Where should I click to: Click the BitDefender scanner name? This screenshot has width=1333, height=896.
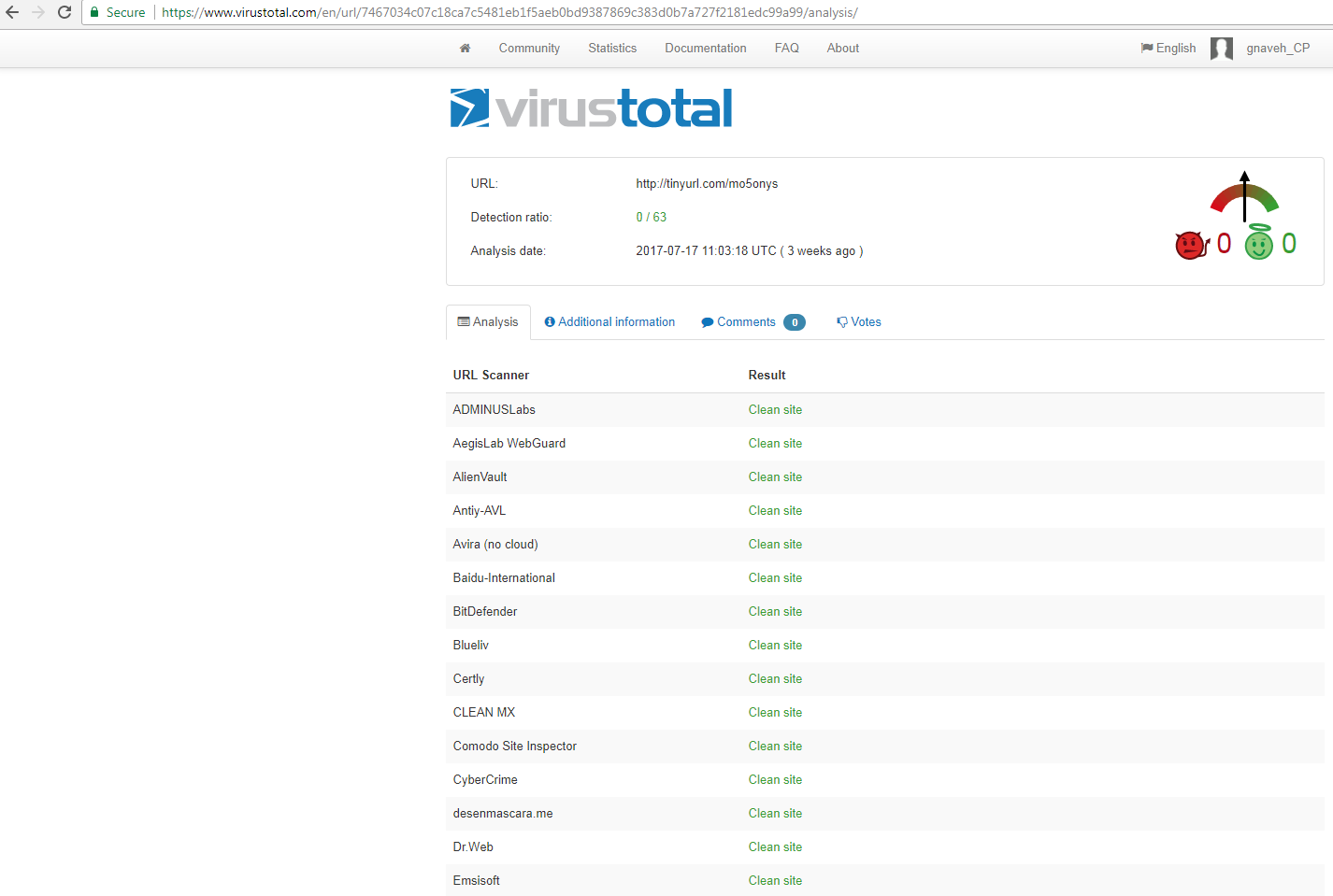485,611
